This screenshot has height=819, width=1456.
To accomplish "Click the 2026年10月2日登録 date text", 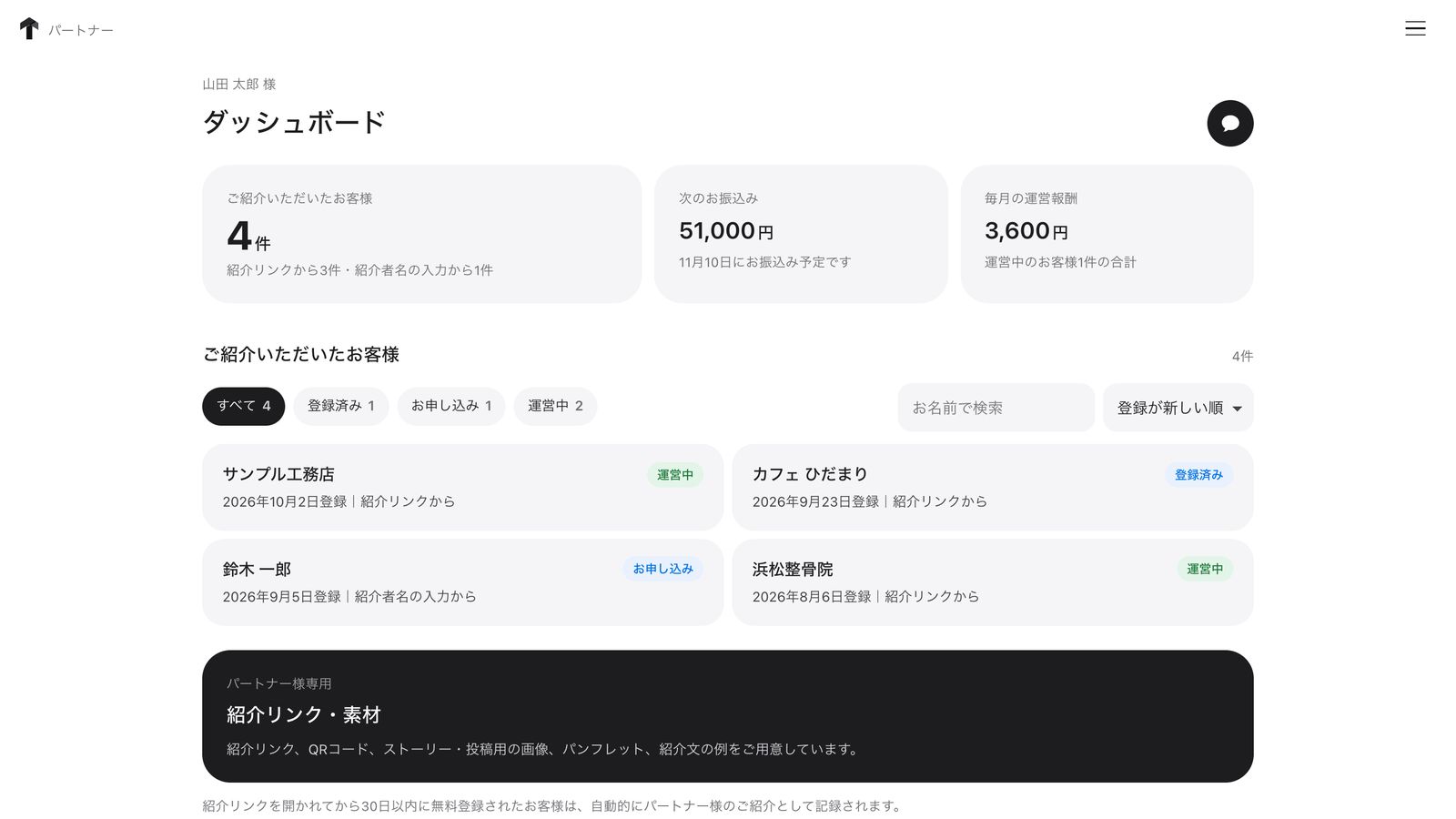I will point(285,501).
